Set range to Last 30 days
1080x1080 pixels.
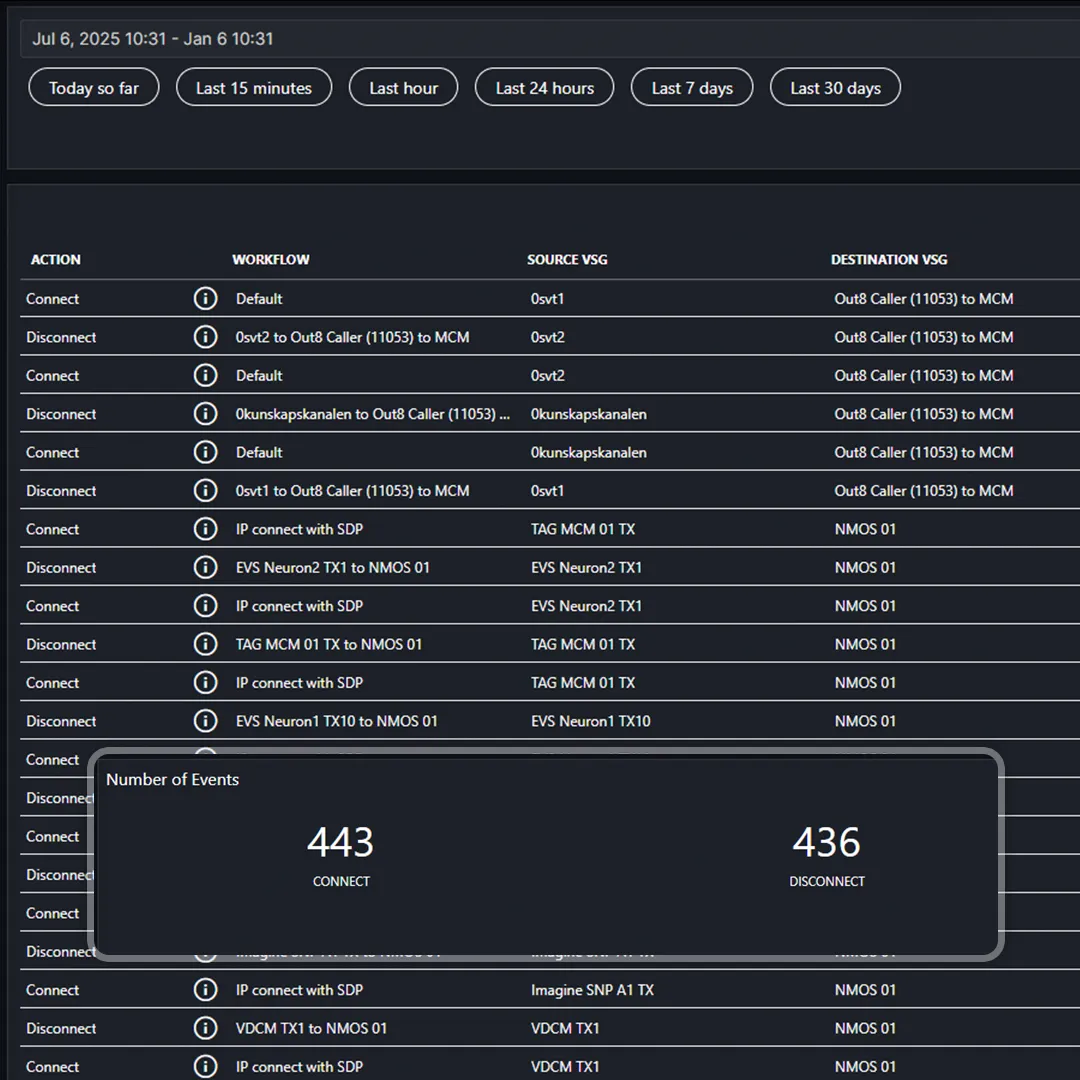[835, 87]
